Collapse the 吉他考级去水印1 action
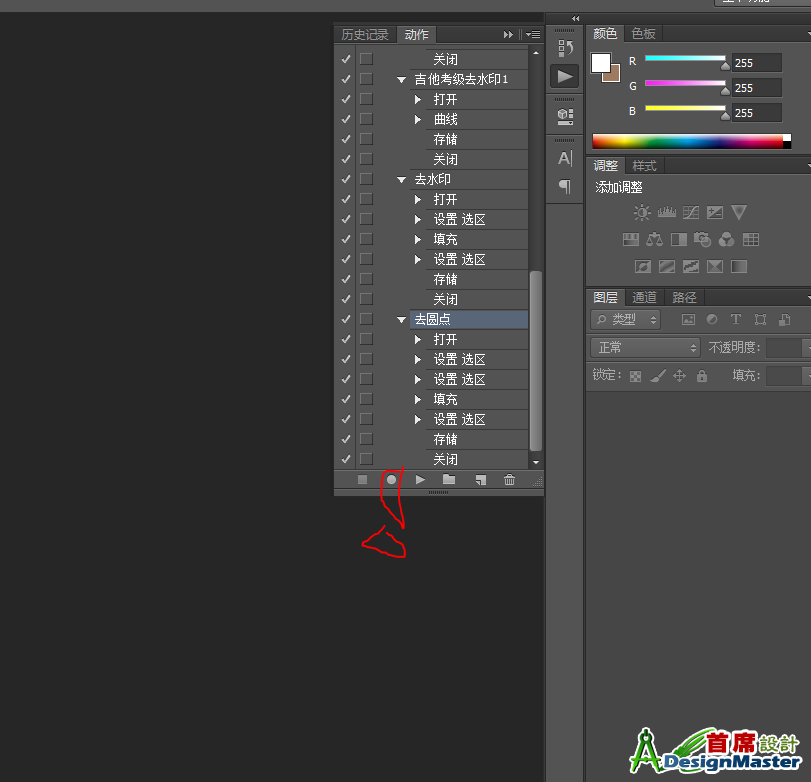The width and height of the screenshot is (811, 782). [x=401, y=80]
